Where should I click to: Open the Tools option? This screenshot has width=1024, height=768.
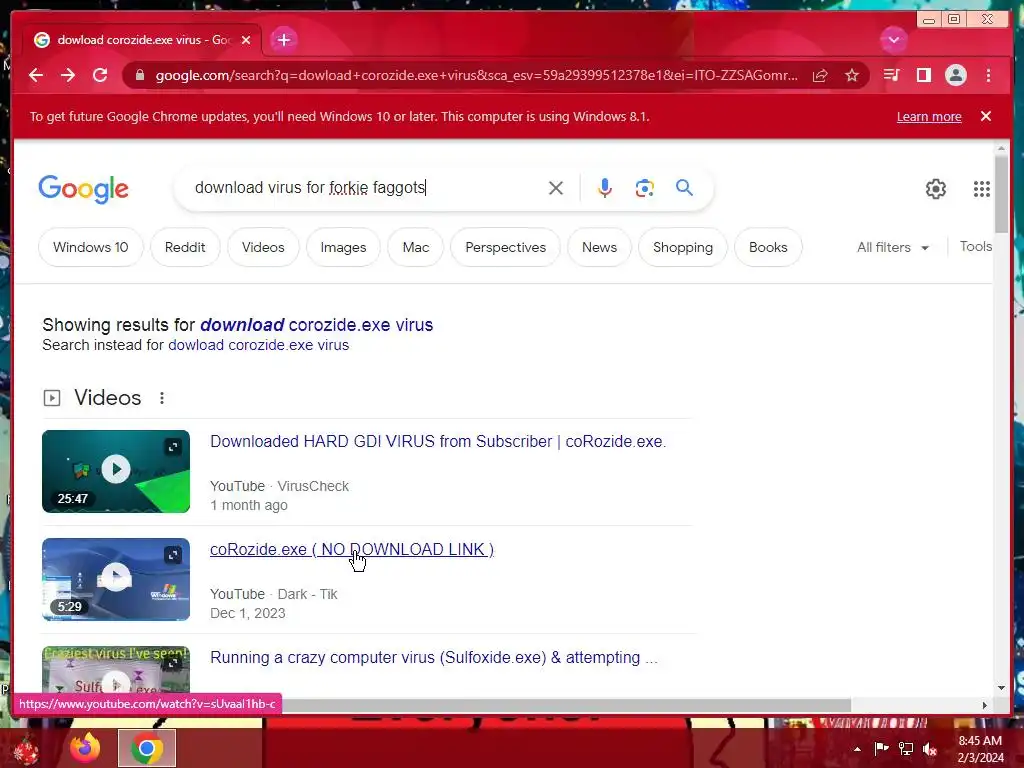pos(976,246)
